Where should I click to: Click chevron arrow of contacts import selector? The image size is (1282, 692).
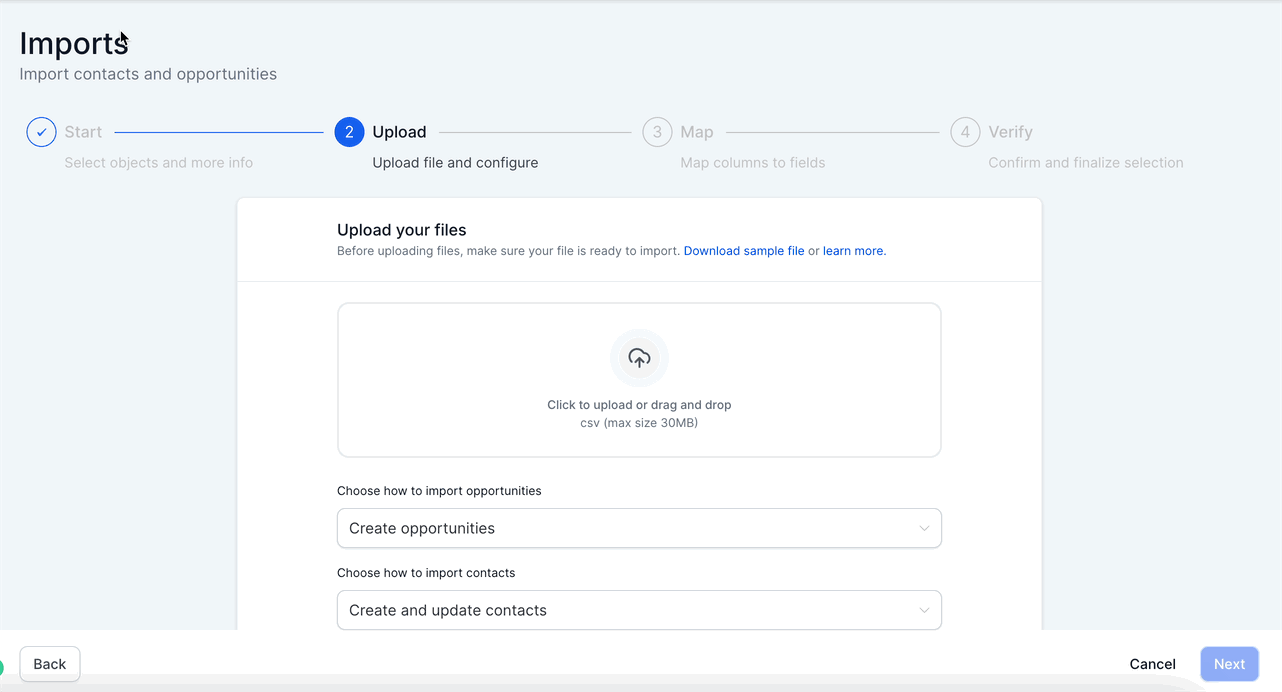click(924, 610)
